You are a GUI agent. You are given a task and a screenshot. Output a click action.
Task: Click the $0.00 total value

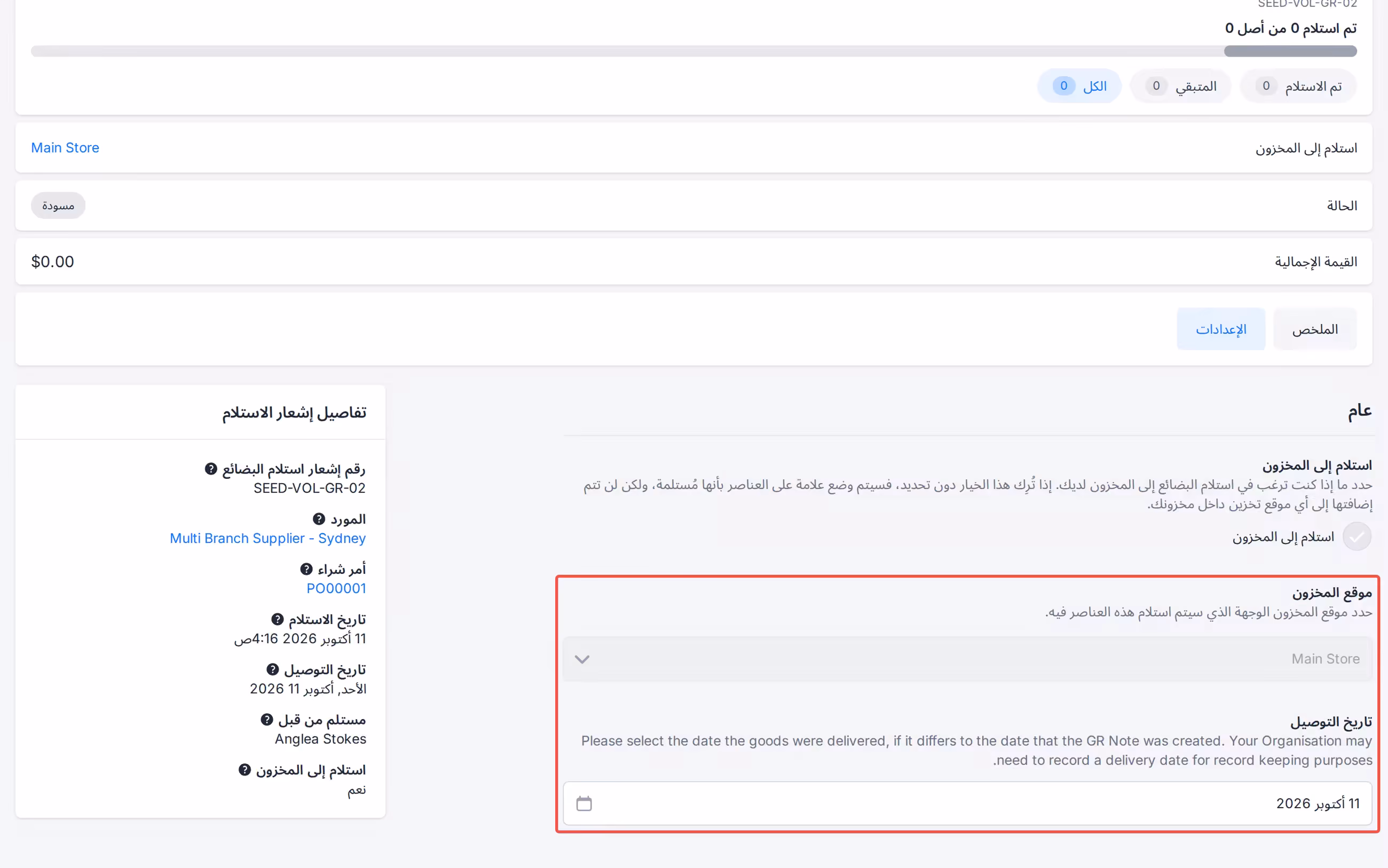click(52, 262)
